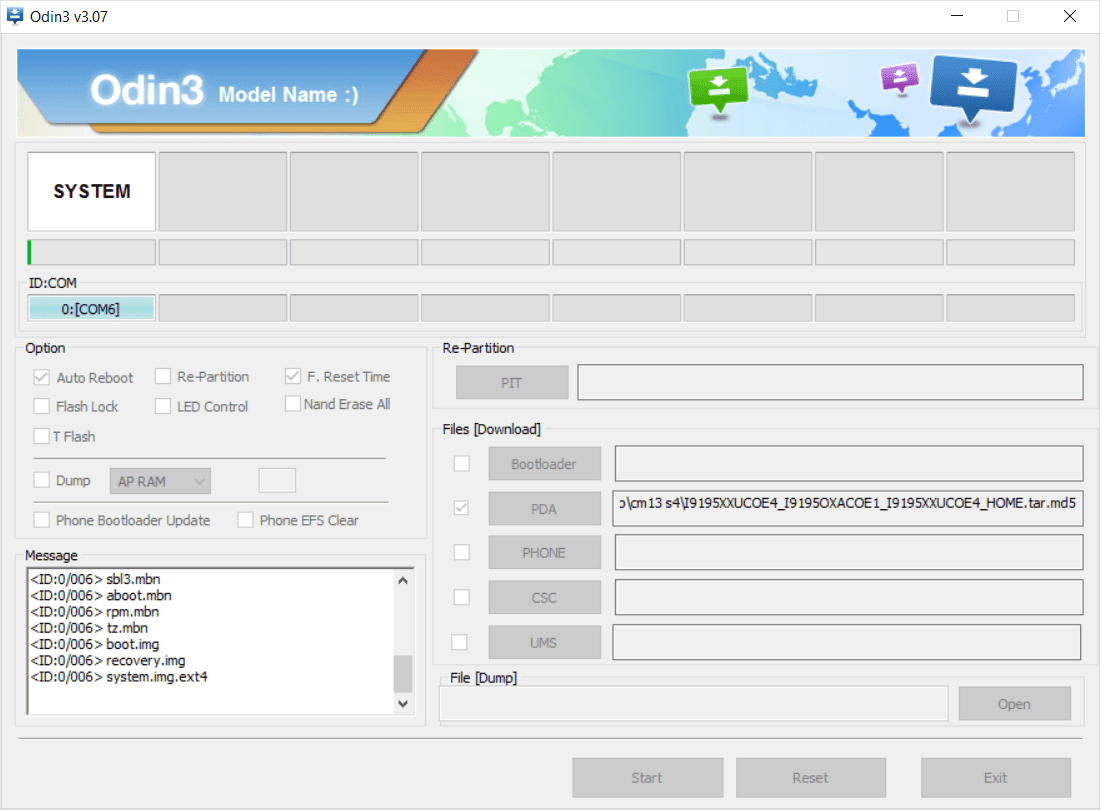Click the UMS file path field
This screenshot has width=1102, height=810.
pyautogui.click(x=847, y=642)
